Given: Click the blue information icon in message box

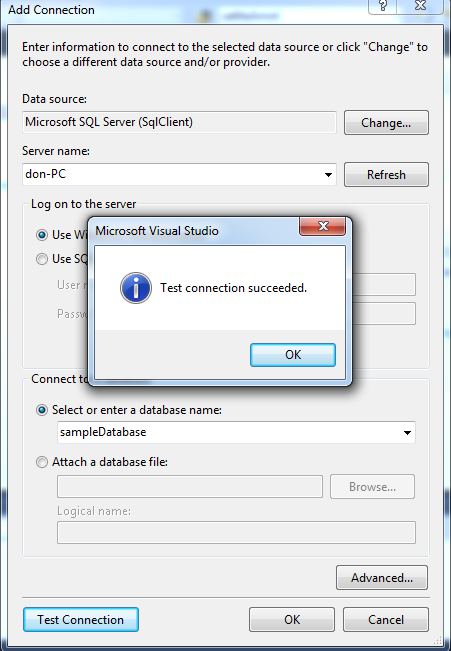Looking at the screenshot, I should (136, 288).
